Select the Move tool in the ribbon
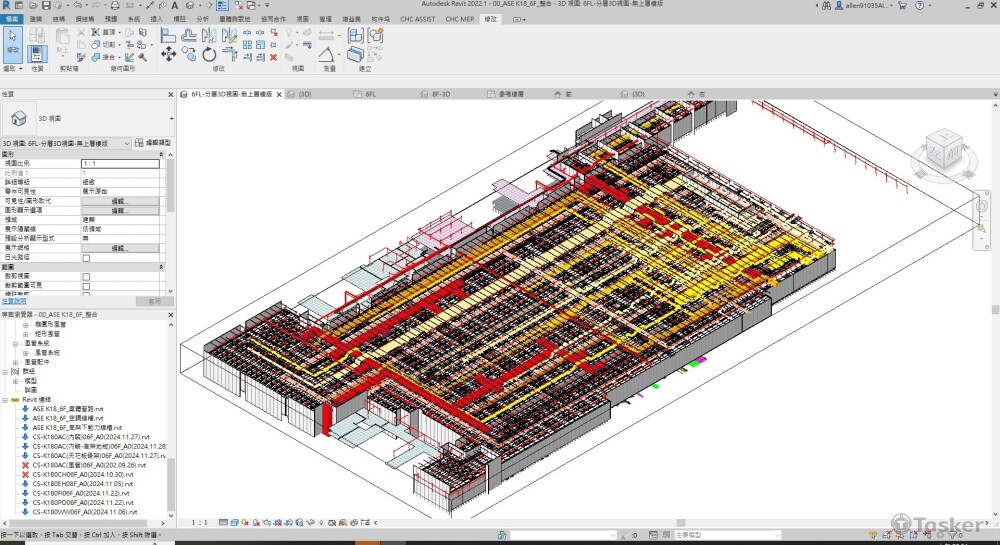The width and height of the screenshot is (1000, 545). point(168,55)
